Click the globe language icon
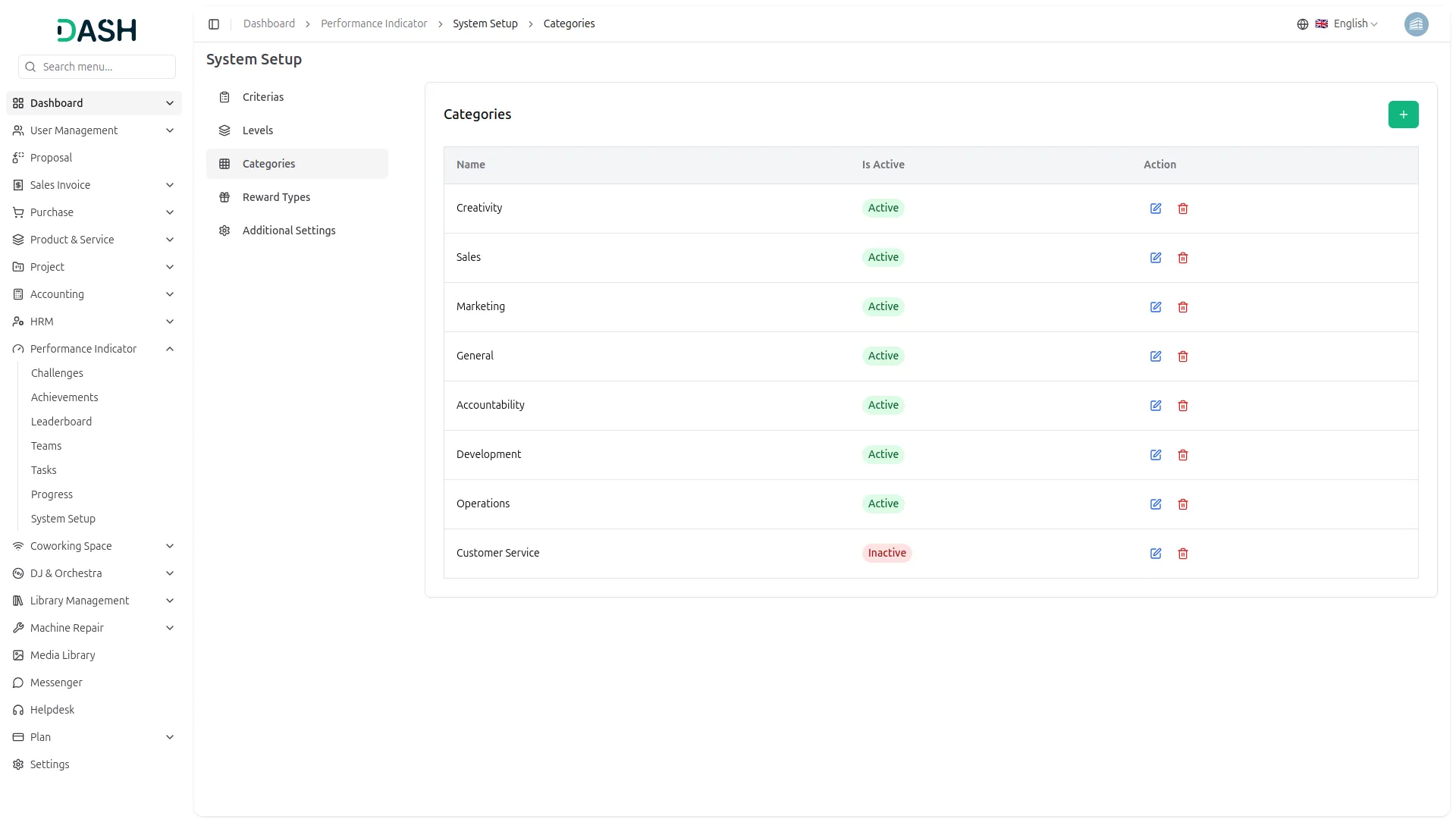 pos(1302,24)
